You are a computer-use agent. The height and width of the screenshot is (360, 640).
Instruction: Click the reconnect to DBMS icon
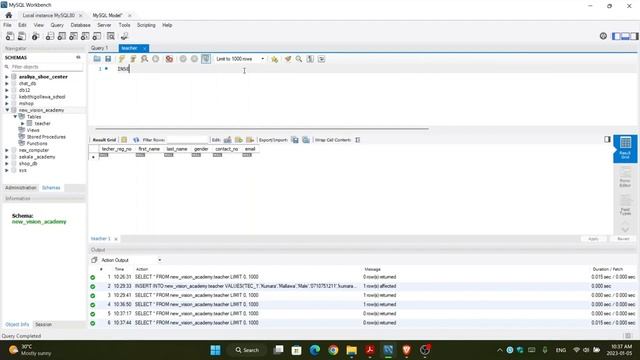click(124, 36)
